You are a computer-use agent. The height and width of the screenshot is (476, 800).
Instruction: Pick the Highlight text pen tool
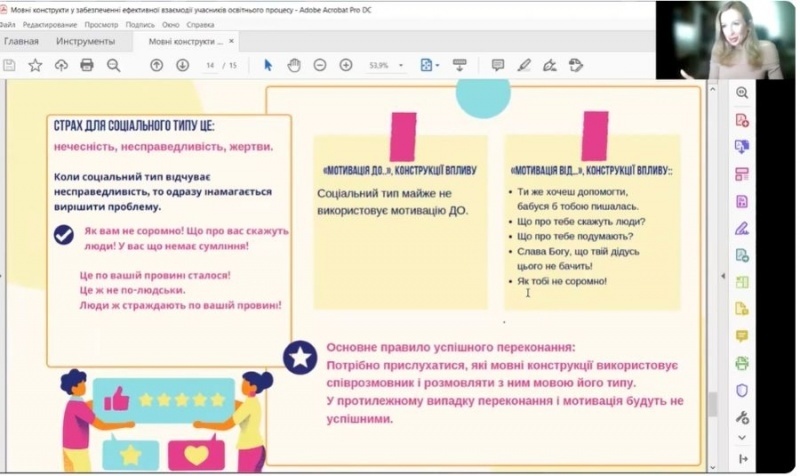[524, 65]
